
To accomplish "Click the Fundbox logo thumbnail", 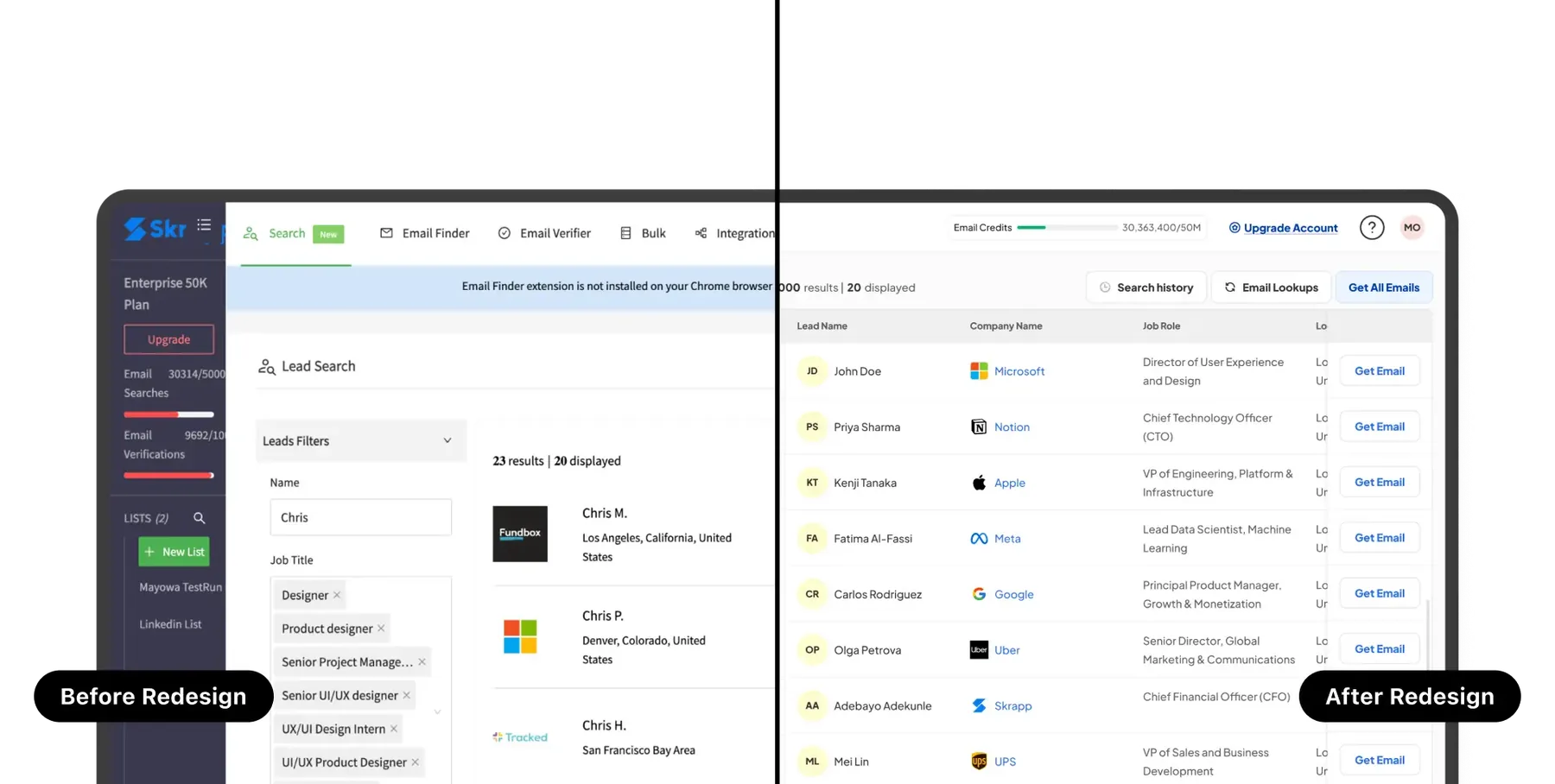I will click(x=520, y=534).
